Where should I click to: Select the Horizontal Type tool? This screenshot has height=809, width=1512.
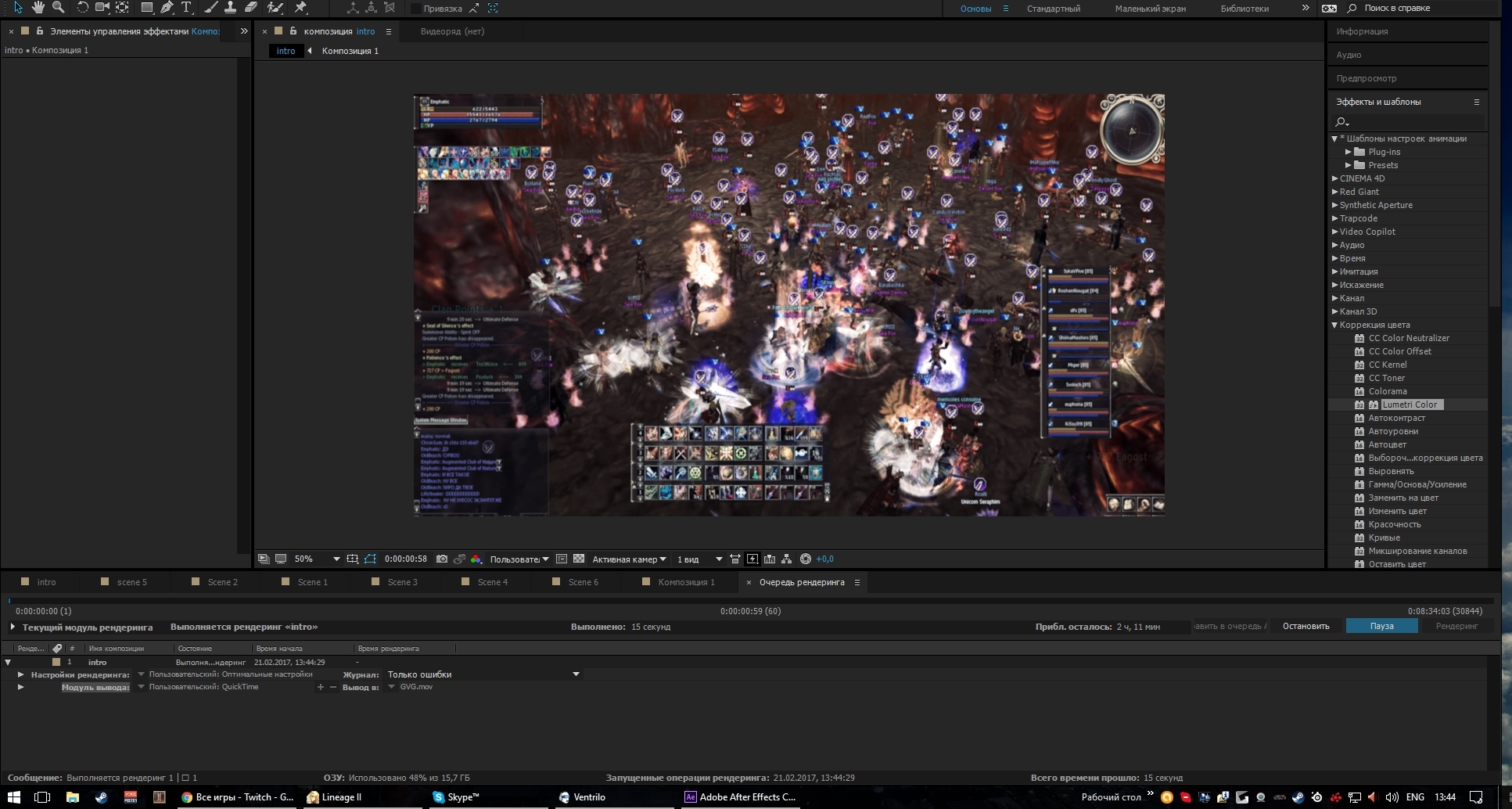(186, 8)
